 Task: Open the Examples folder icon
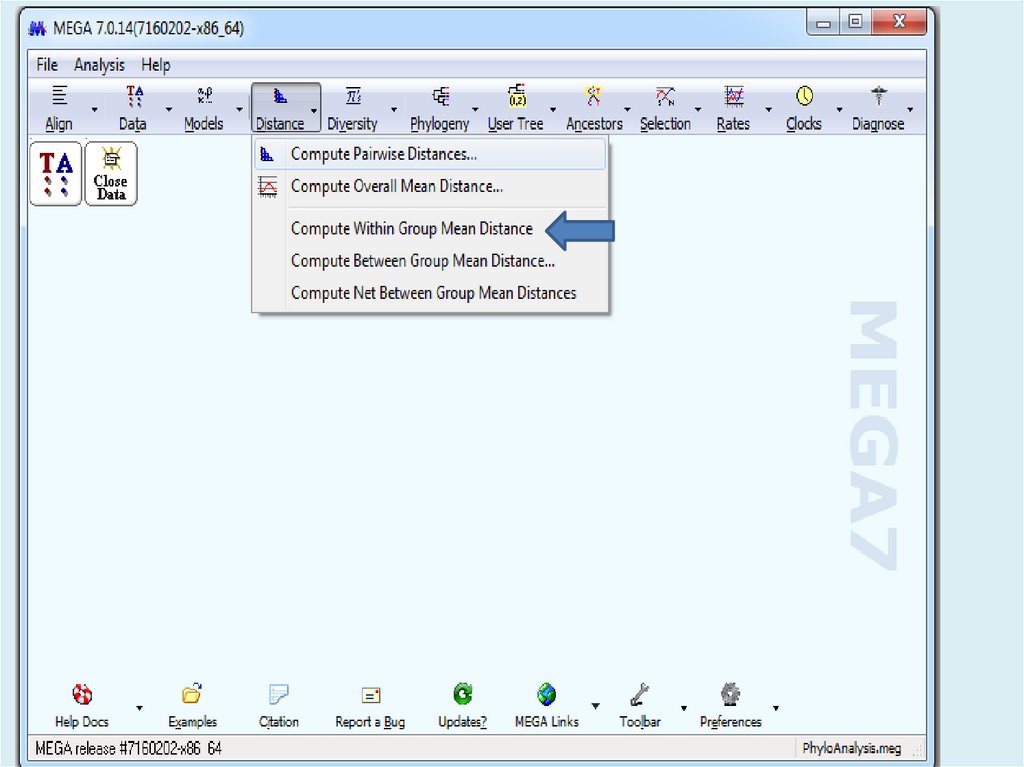pos(192,693)
